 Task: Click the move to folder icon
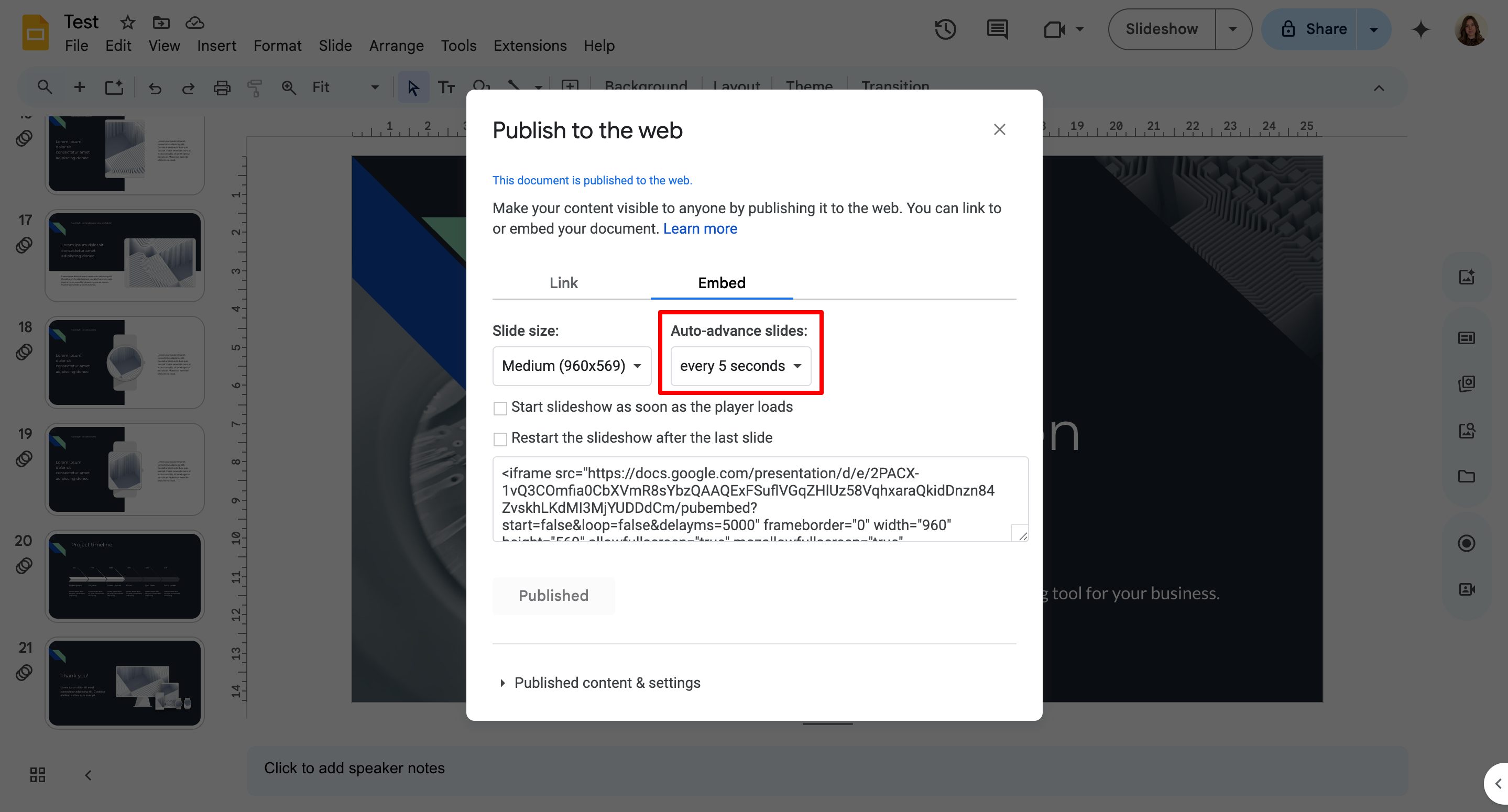pyautogui.click(x=161, y=22)
